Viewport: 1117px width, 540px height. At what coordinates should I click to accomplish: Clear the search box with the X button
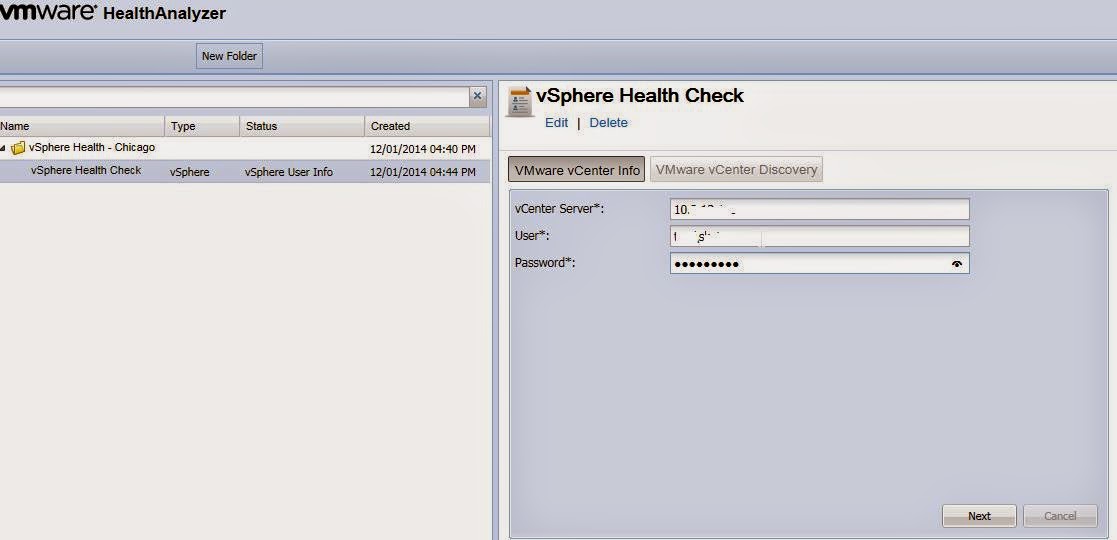(477, 96)
